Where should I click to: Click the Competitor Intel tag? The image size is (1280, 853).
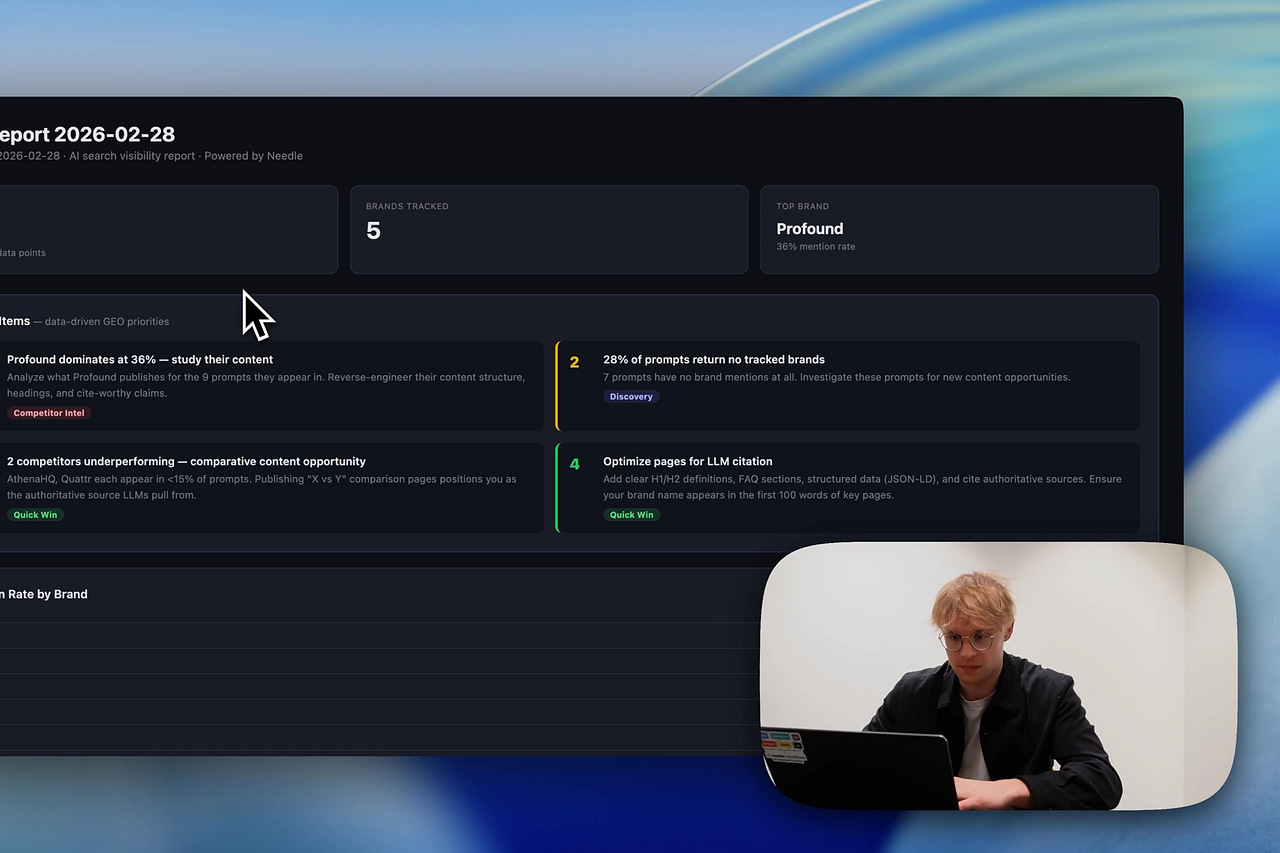pos(48,413)
